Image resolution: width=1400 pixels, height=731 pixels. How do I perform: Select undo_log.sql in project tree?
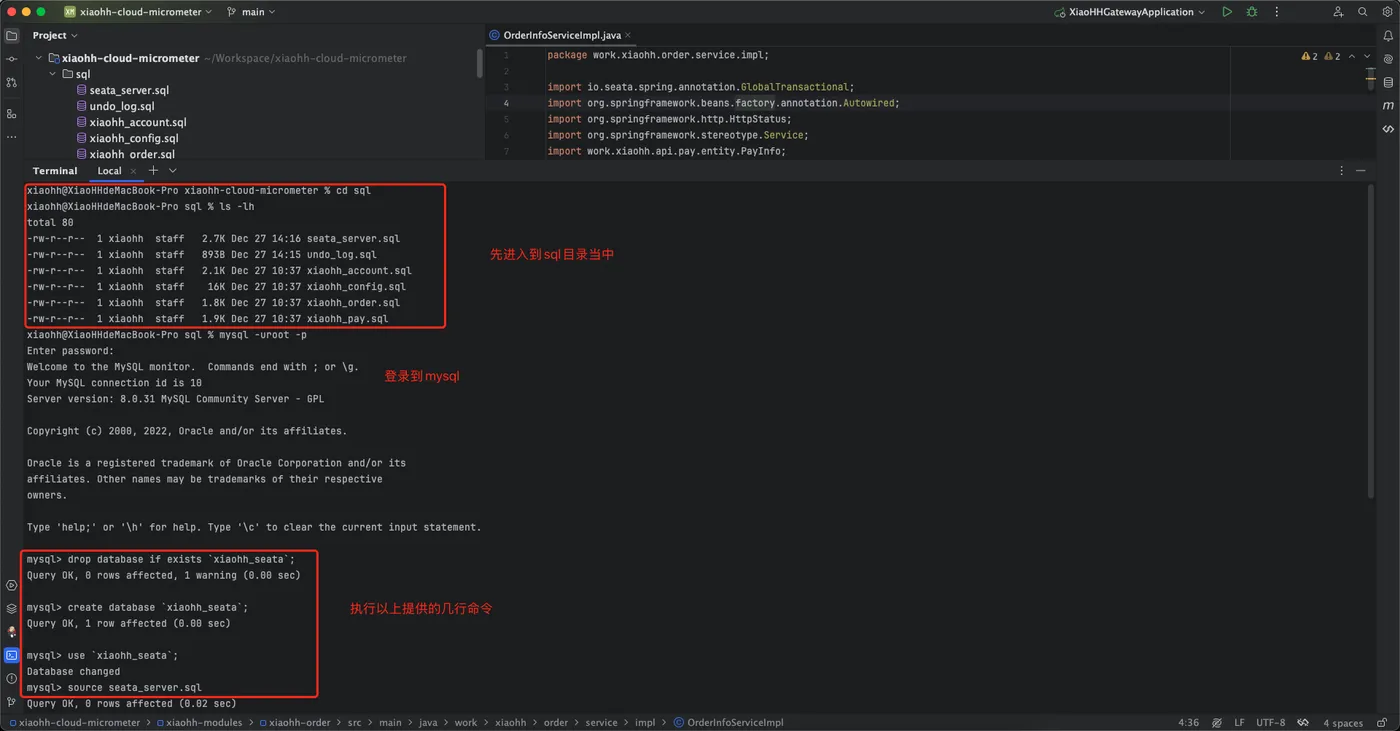122,106
